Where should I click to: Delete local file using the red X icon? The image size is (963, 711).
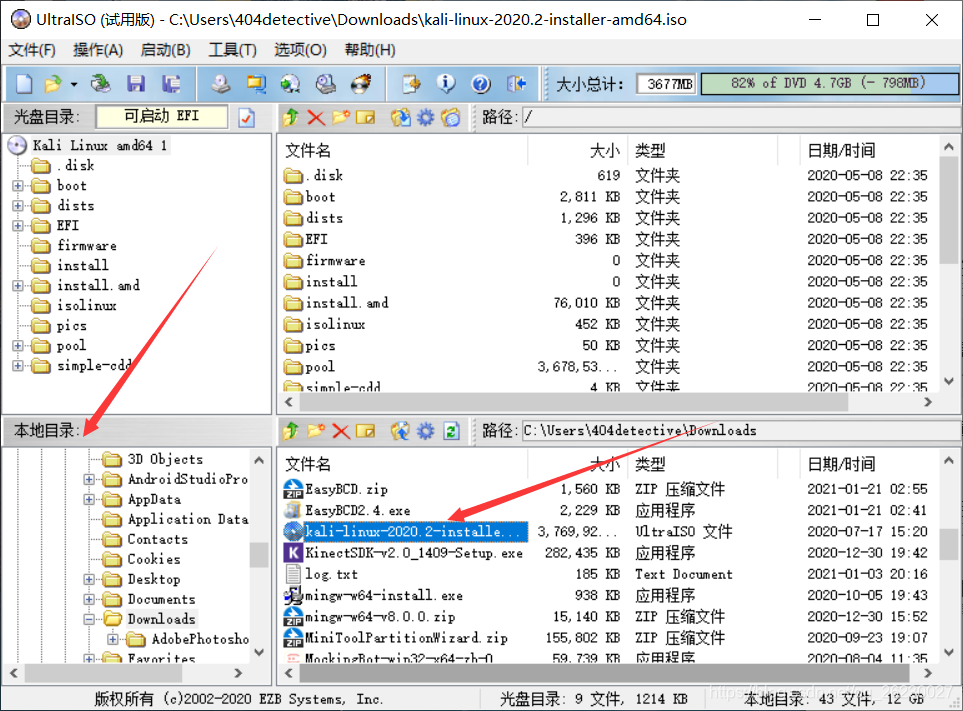341,431
